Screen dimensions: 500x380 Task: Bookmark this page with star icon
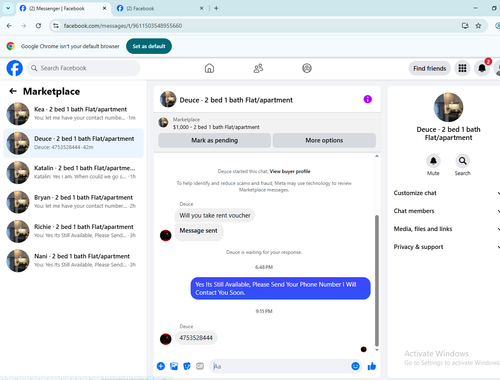[478, 26]
